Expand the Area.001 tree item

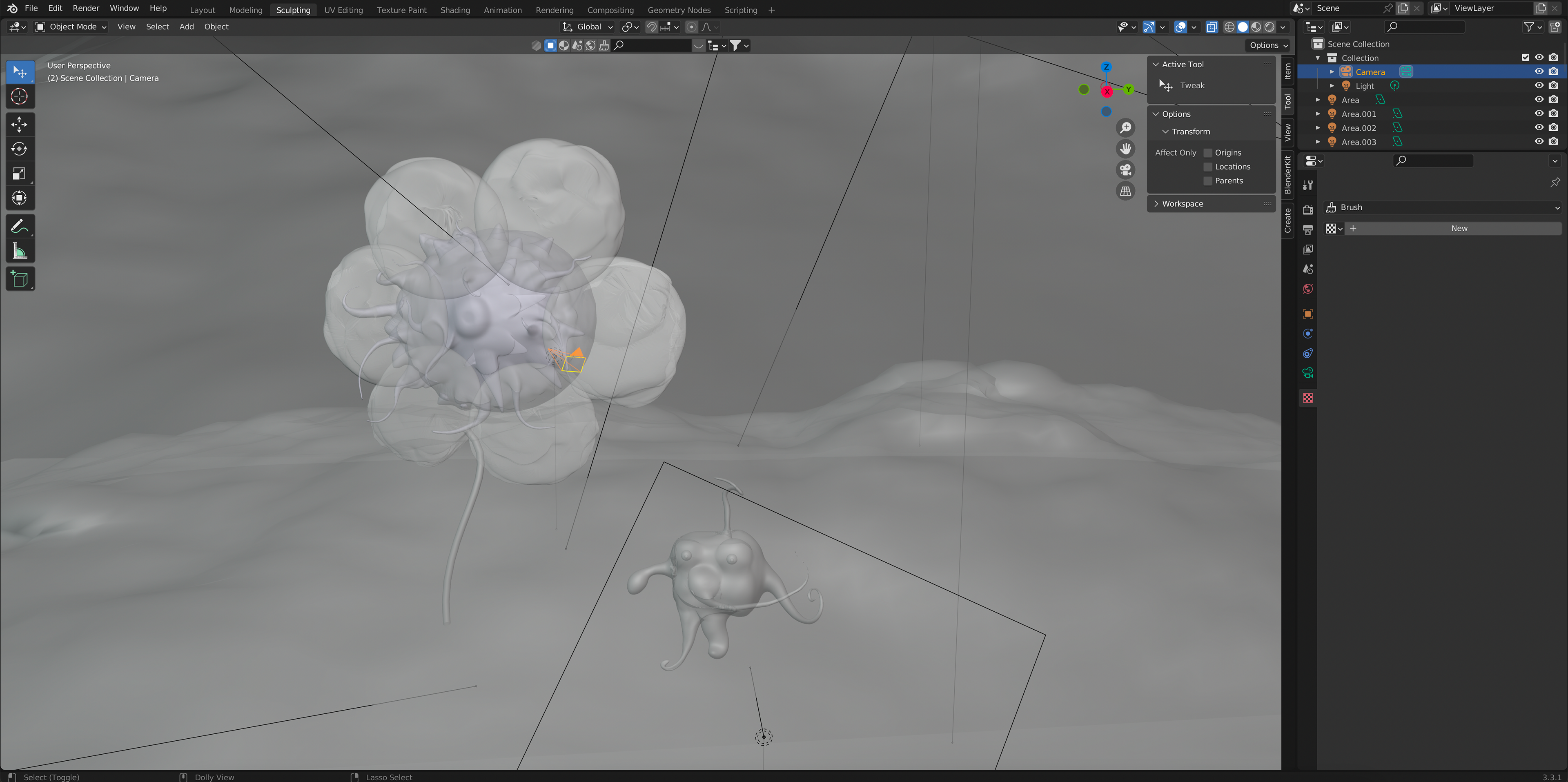coord(1318,114)
